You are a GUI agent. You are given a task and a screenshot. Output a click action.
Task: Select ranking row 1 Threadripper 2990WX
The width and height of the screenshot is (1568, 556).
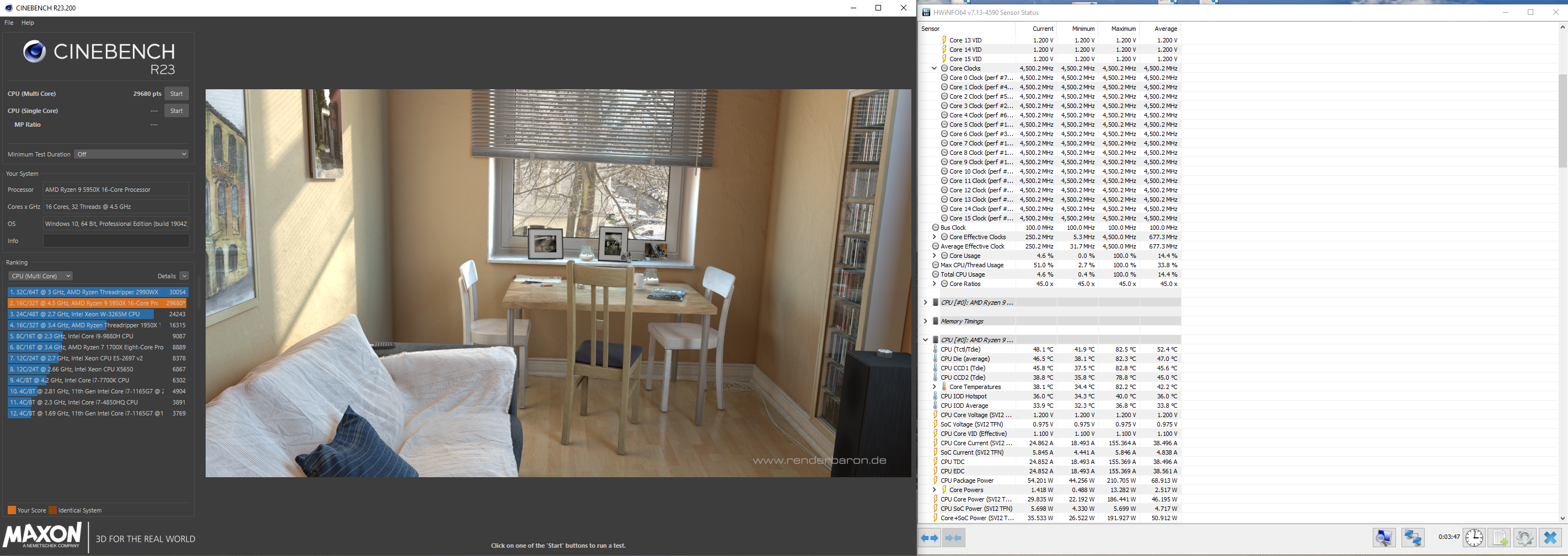pyautogui.click(x=98, y=292)
